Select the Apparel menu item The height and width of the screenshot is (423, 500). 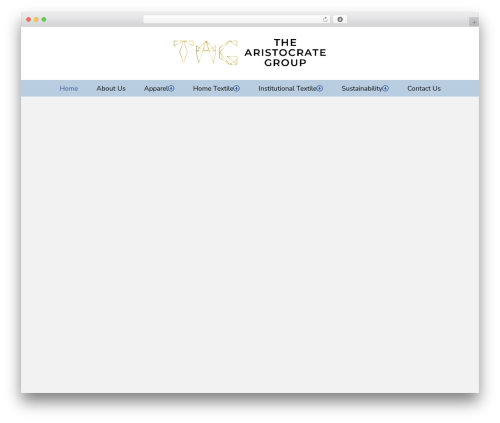click(156, 88)
